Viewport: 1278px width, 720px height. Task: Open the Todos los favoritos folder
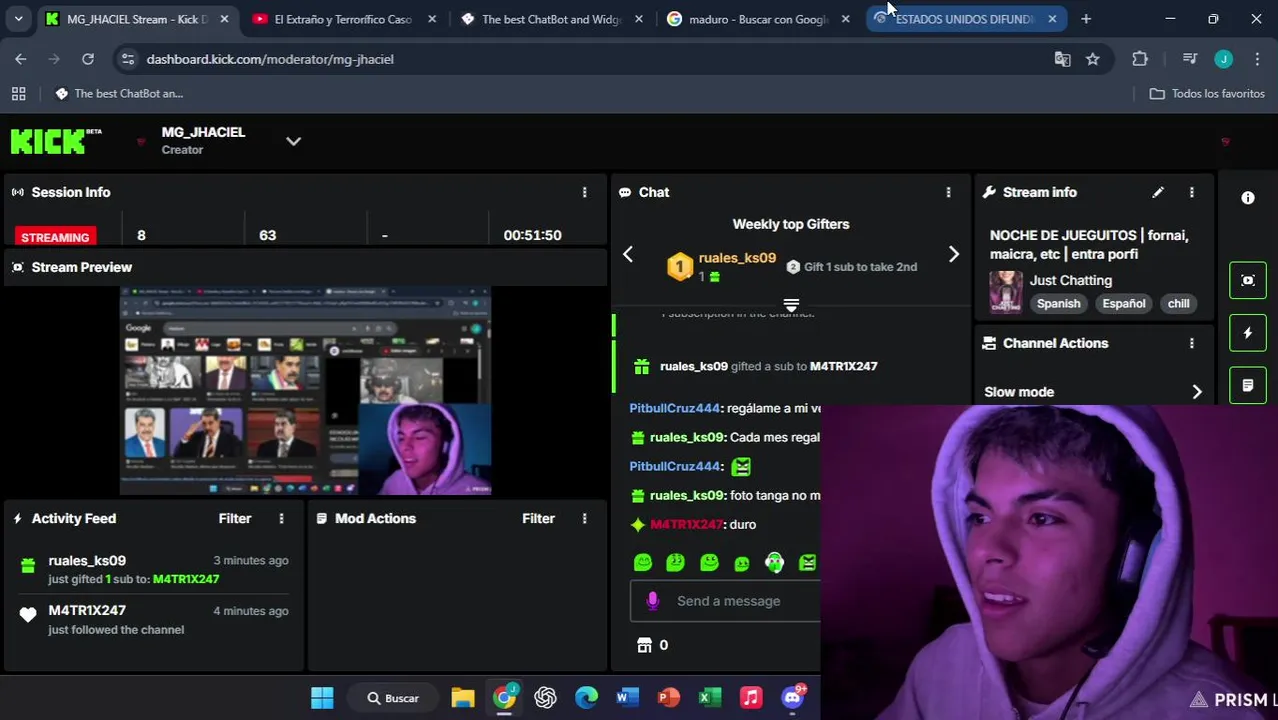click(1207, 93)
